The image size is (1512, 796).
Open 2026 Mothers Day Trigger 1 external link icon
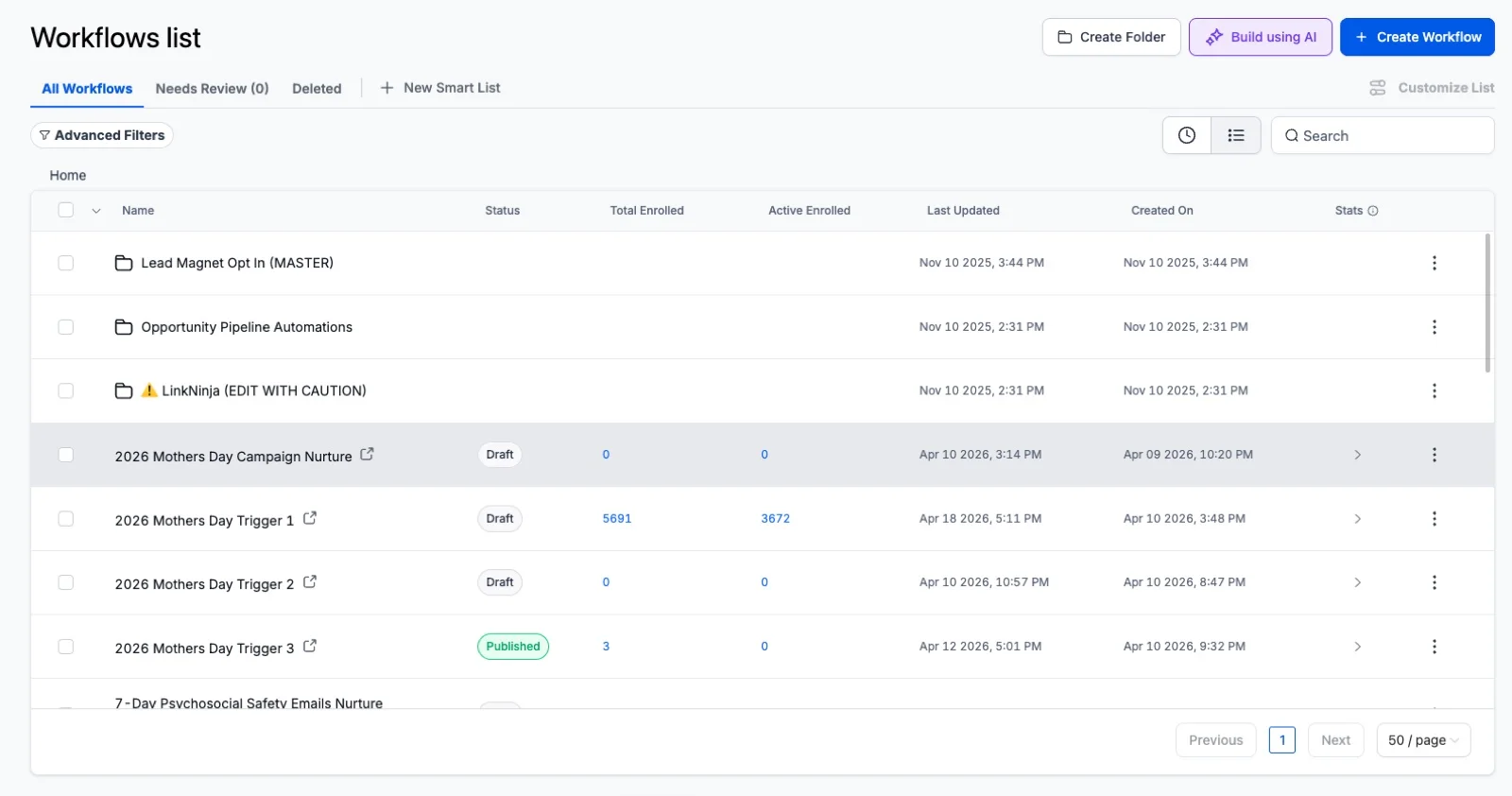[309, 518]
